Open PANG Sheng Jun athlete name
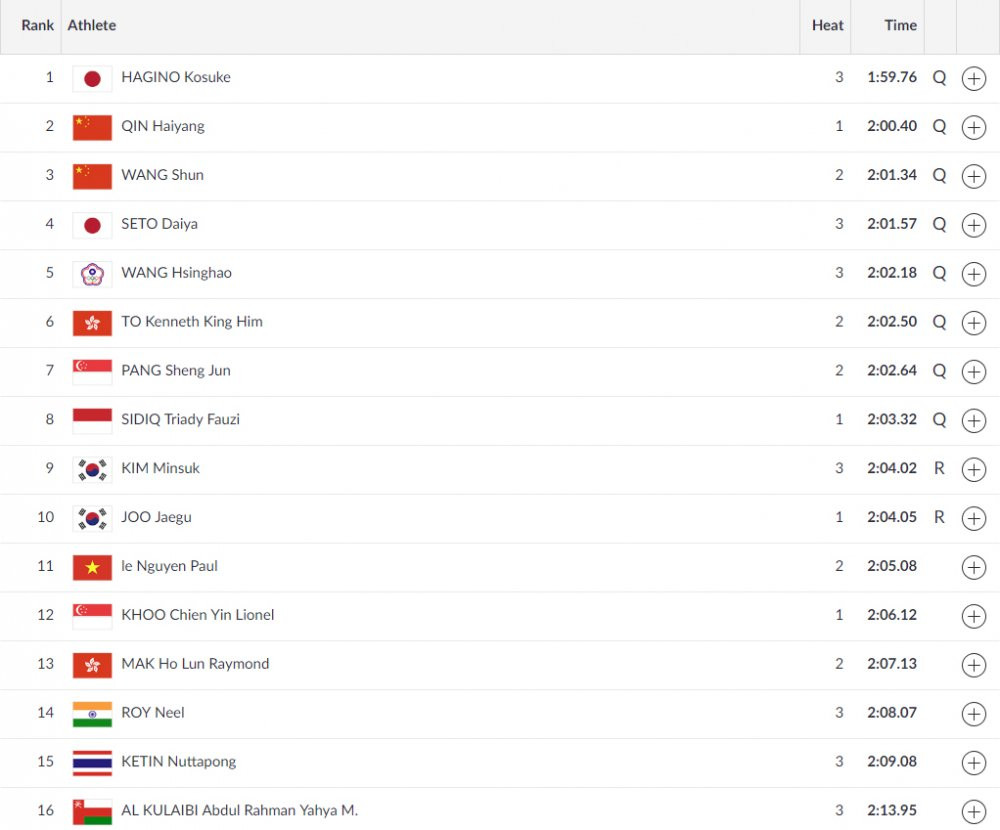The width and height of the screenshot is (1000, 830). (x=176, y=371)
